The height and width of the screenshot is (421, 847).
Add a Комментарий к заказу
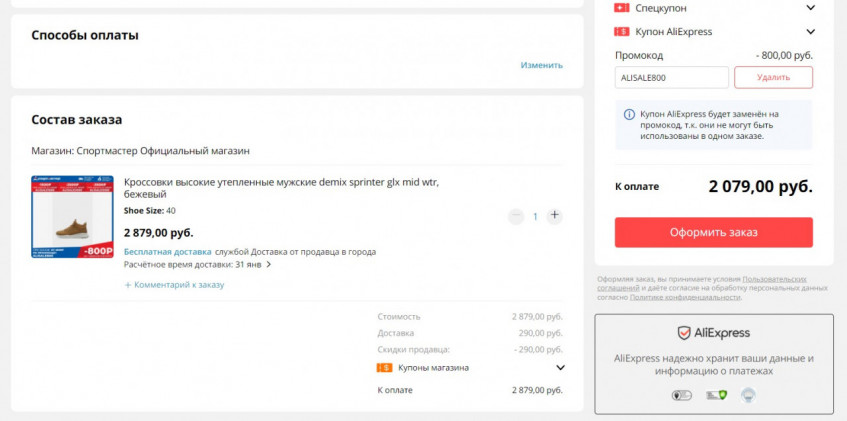point(174,285)
